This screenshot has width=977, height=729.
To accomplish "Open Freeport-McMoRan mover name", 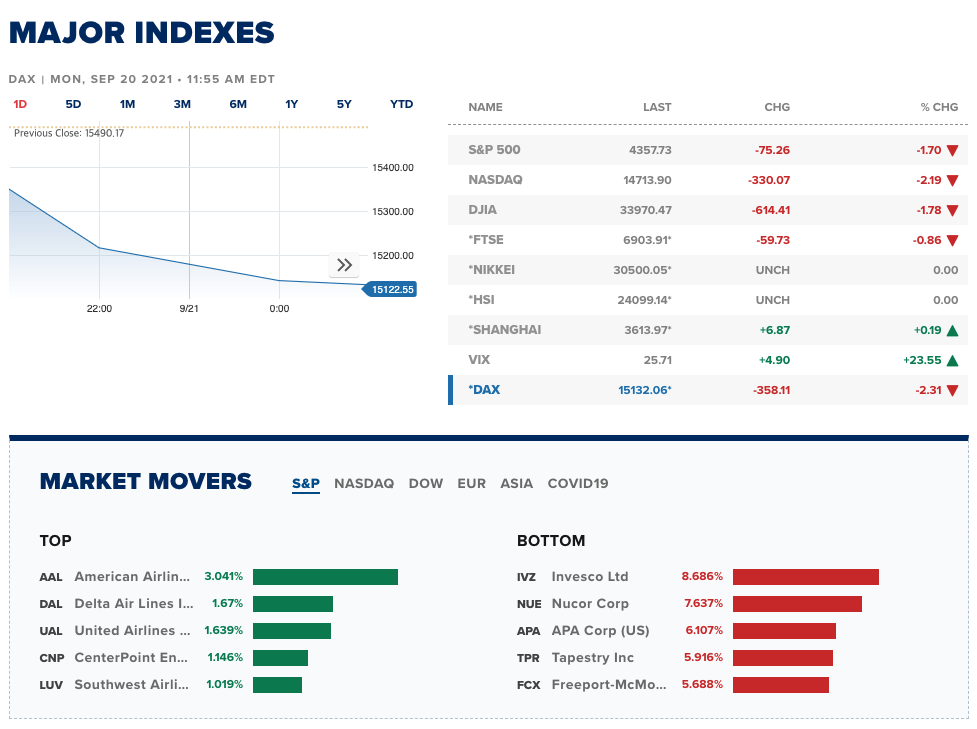I will [609, 684].
